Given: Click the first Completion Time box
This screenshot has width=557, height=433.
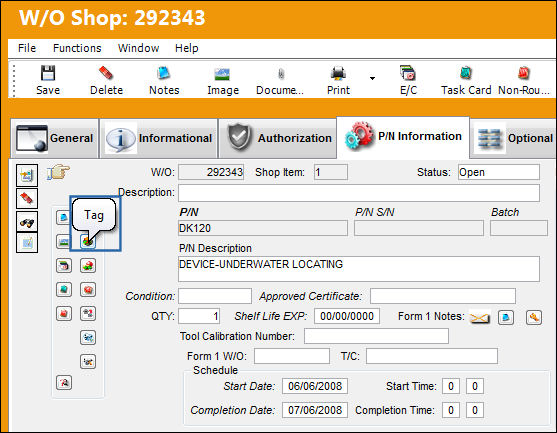Looking at the screenshot, I should 451,410.
